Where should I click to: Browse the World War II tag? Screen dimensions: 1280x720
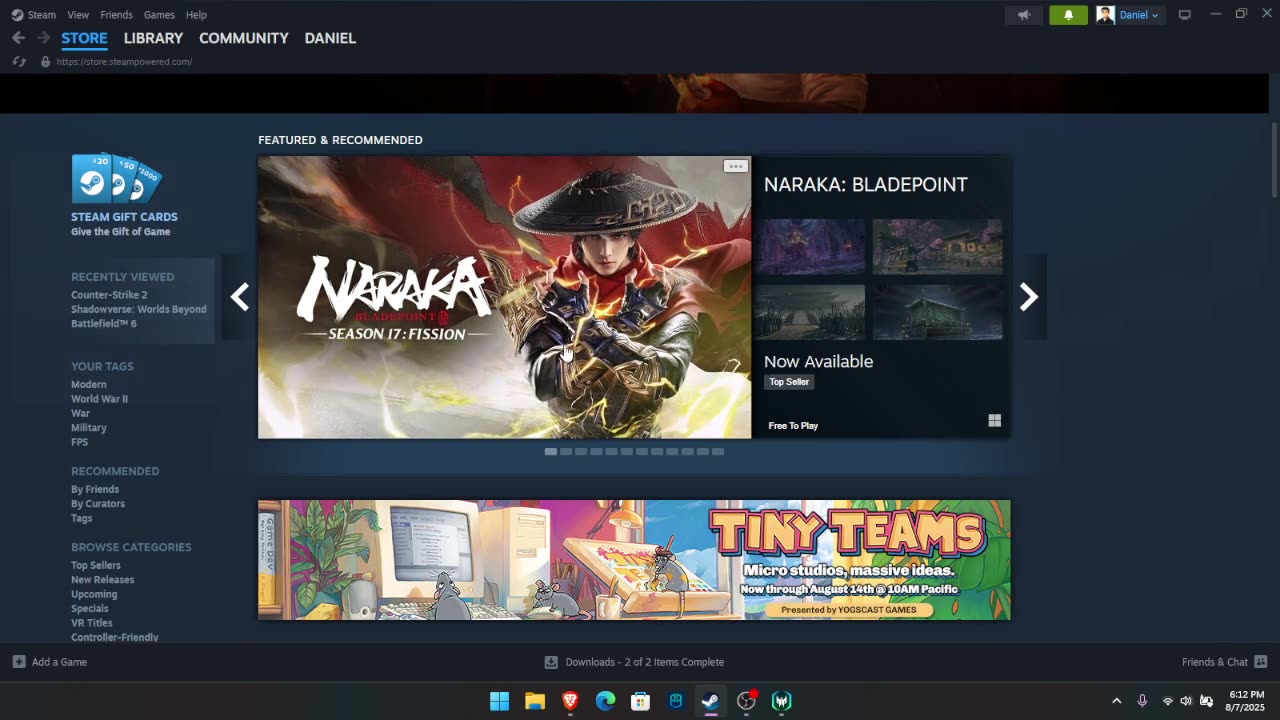coord(99,399)
